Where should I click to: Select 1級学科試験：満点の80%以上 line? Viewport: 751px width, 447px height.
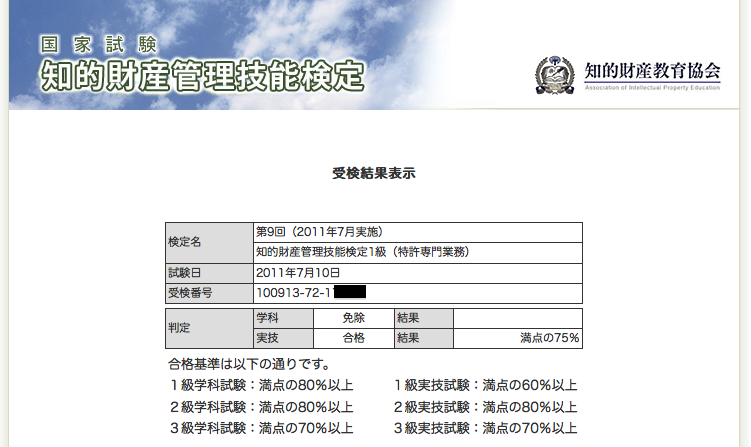[x=262, y=385]
